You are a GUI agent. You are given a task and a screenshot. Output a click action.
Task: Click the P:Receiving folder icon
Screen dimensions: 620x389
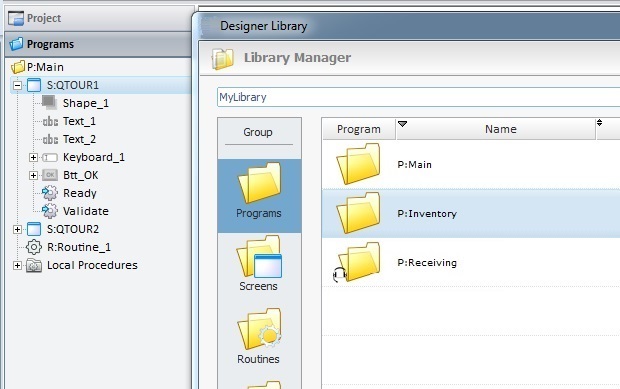[x=358, y=262]
